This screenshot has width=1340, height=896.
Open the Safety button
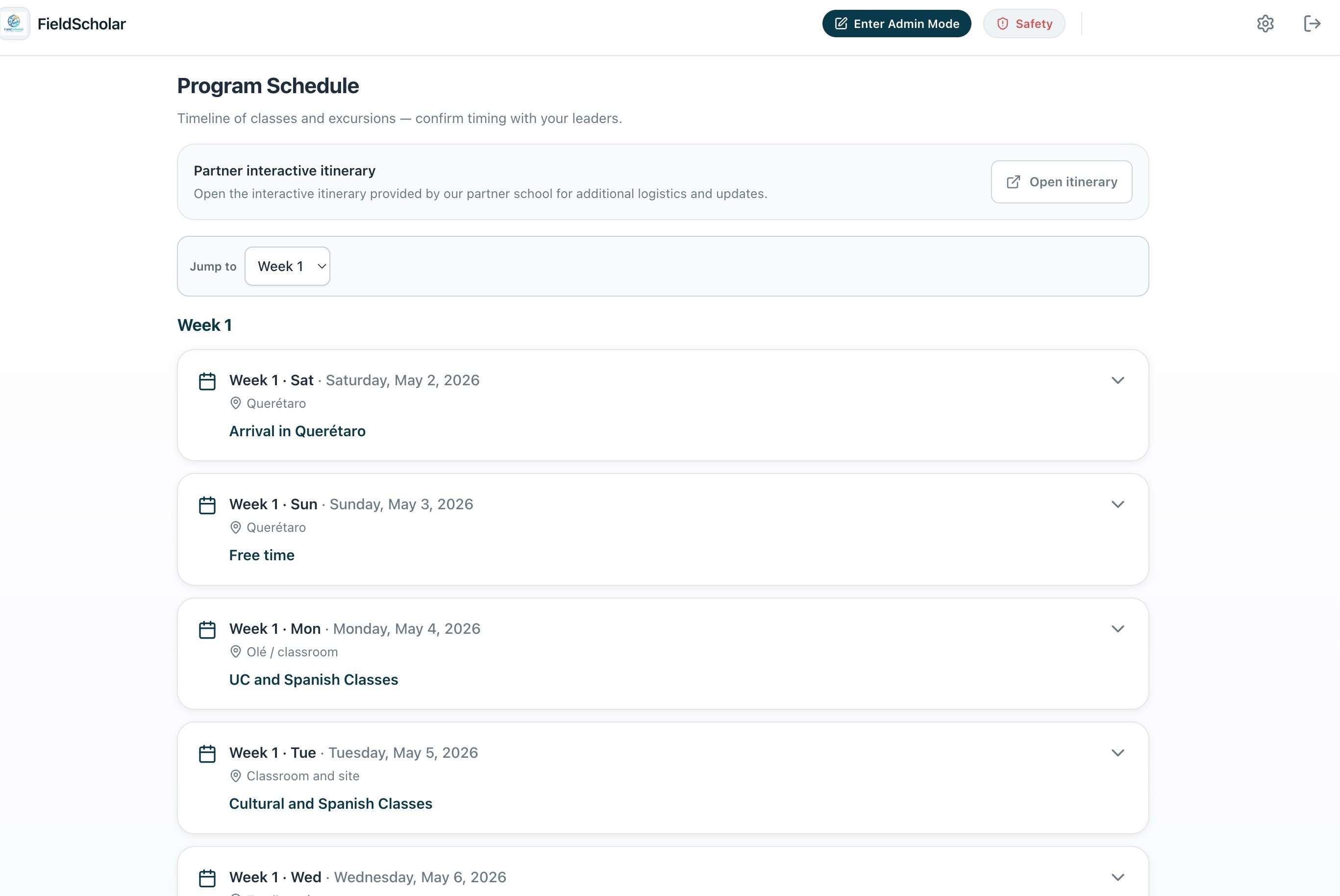click(x=1024, y=24)
